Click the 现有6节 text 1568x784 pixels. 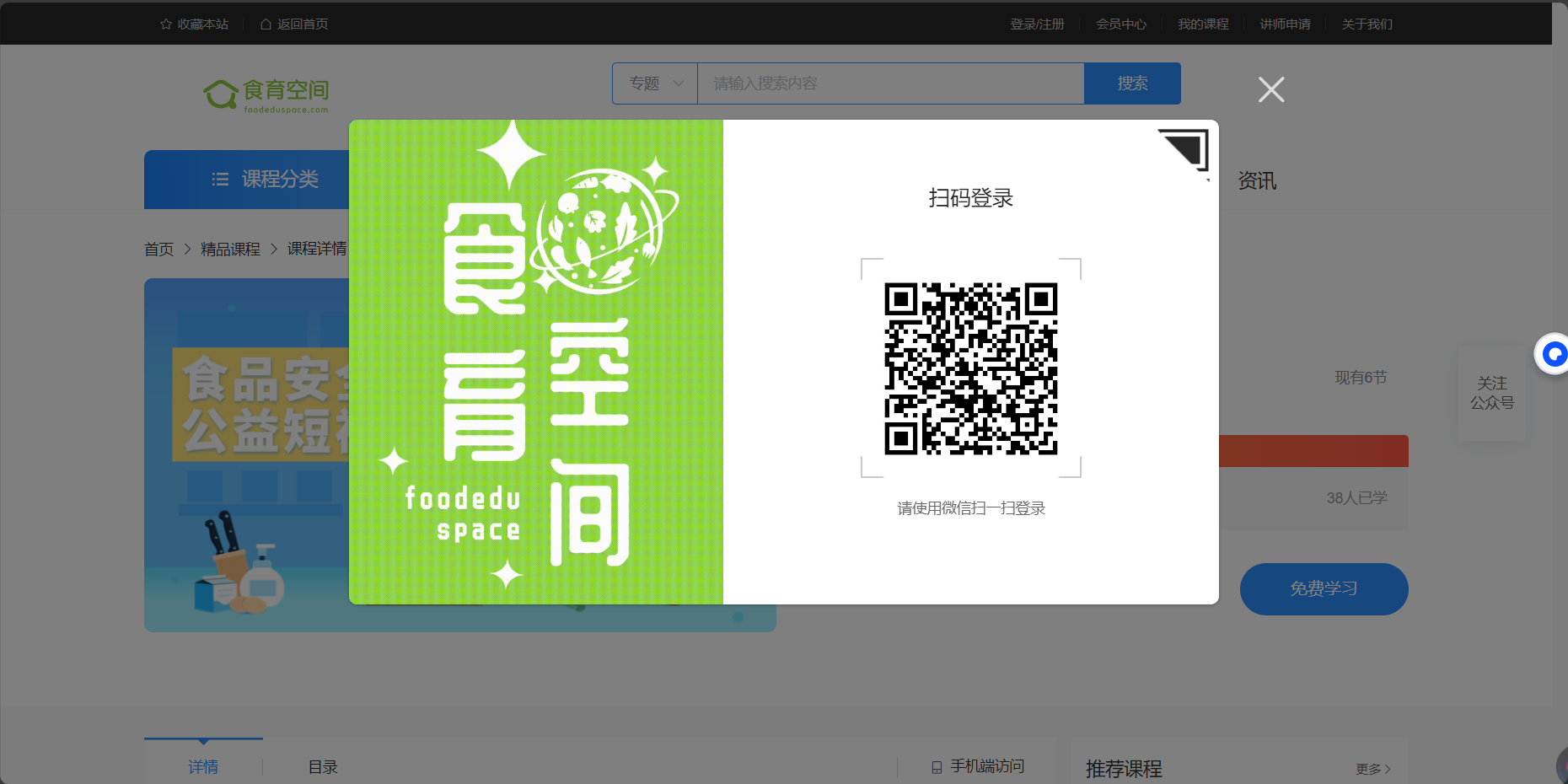coord(1361,378)
